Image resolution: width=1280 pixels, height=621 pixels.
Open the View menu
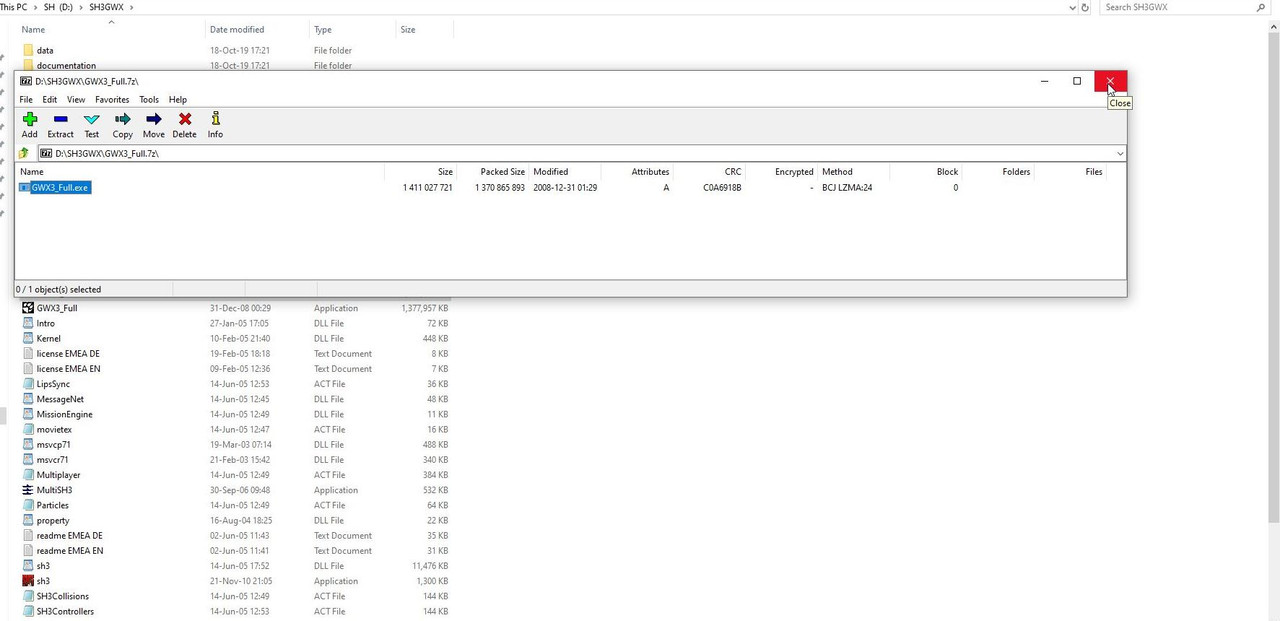[76, 100]
